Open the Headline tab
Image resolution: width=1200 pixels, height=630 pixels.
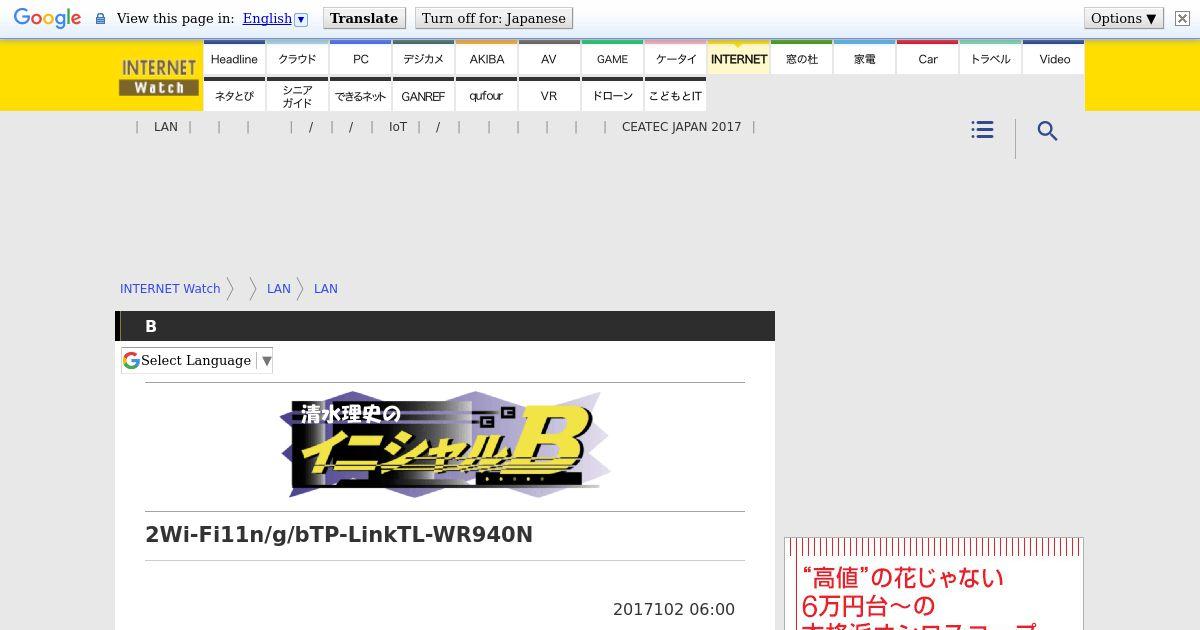point(234,58)
